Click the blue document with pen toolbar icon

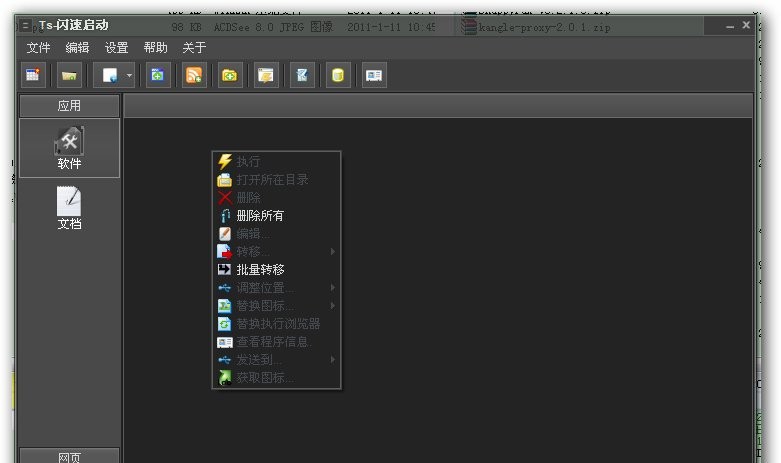[x=302, y=76]
